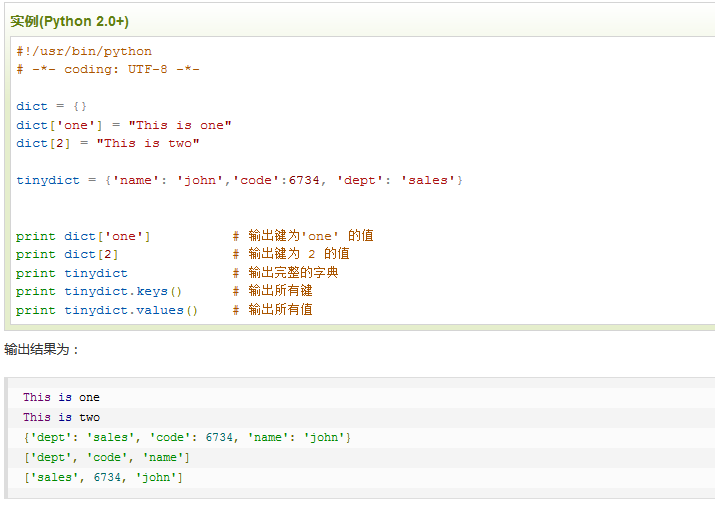Screen dimensions: 715x512
Task: Click the 实例(Python 2.0+) heading
Action: 69,21
